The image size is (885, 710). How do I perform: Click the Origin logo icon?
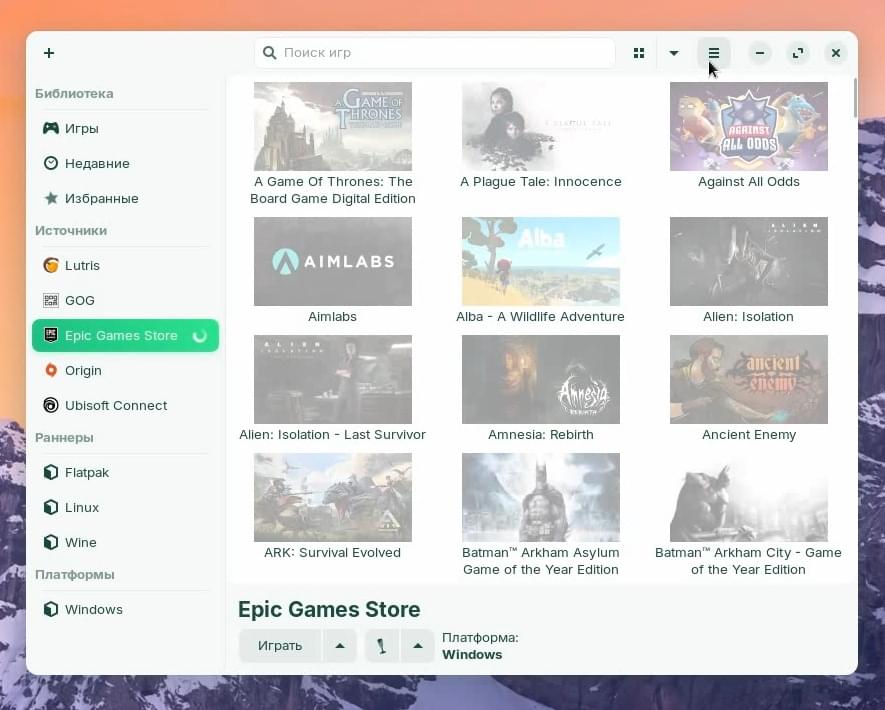click(x=51, y=370)
